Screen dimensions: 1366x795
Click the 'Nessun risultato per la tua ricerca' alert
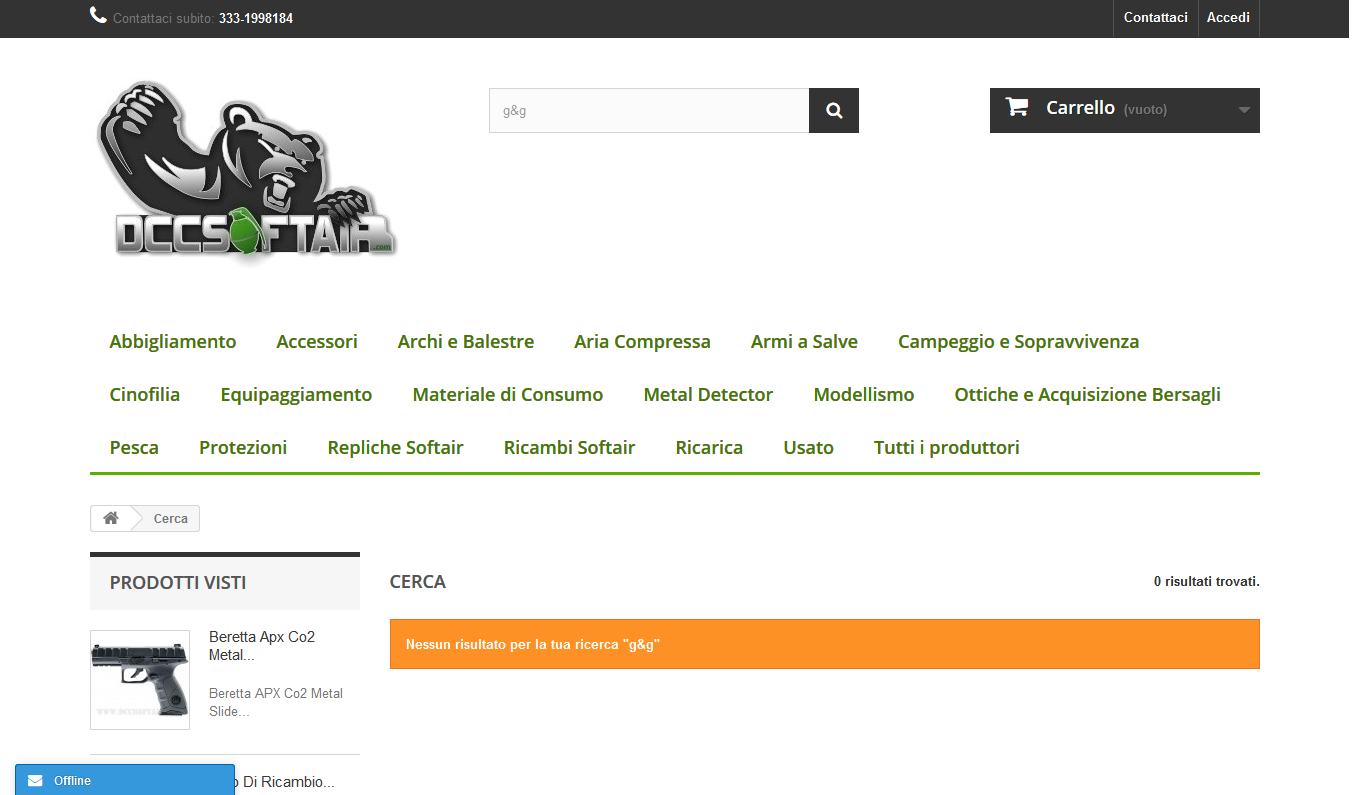pyautogui.click(x=825, y=644)
